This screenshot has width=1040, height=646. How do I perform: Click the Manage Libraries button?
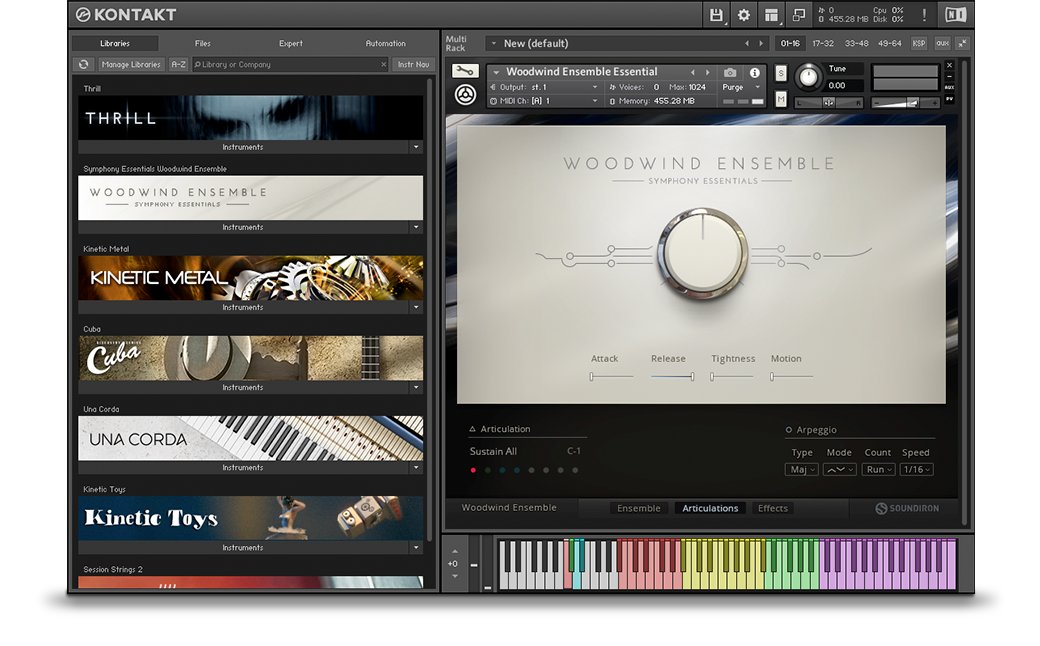tap(130, 63)
